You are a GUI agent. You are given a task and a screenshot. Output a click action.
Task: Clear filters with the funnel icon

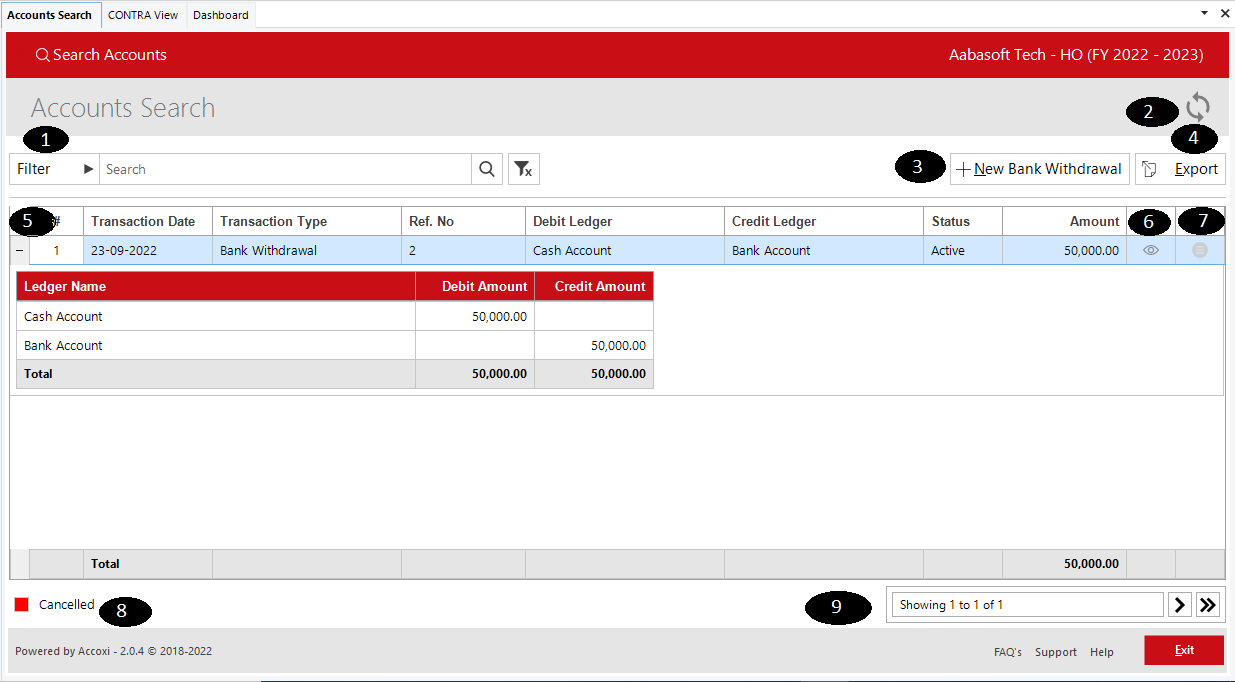click(524, 169)
